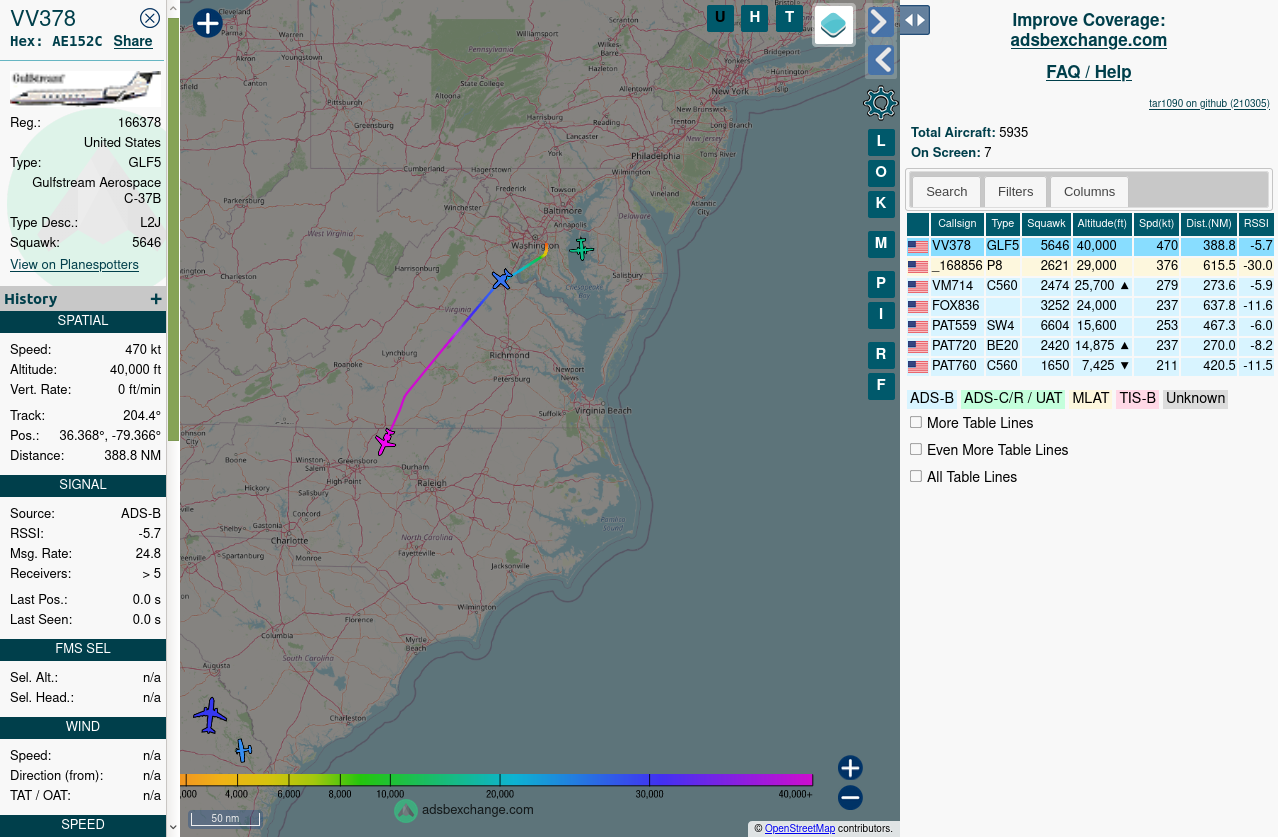The height and width of the screenshot is (837, 1278).
Task: Click the left chevron sidebar button
Action: click(880, 60)
